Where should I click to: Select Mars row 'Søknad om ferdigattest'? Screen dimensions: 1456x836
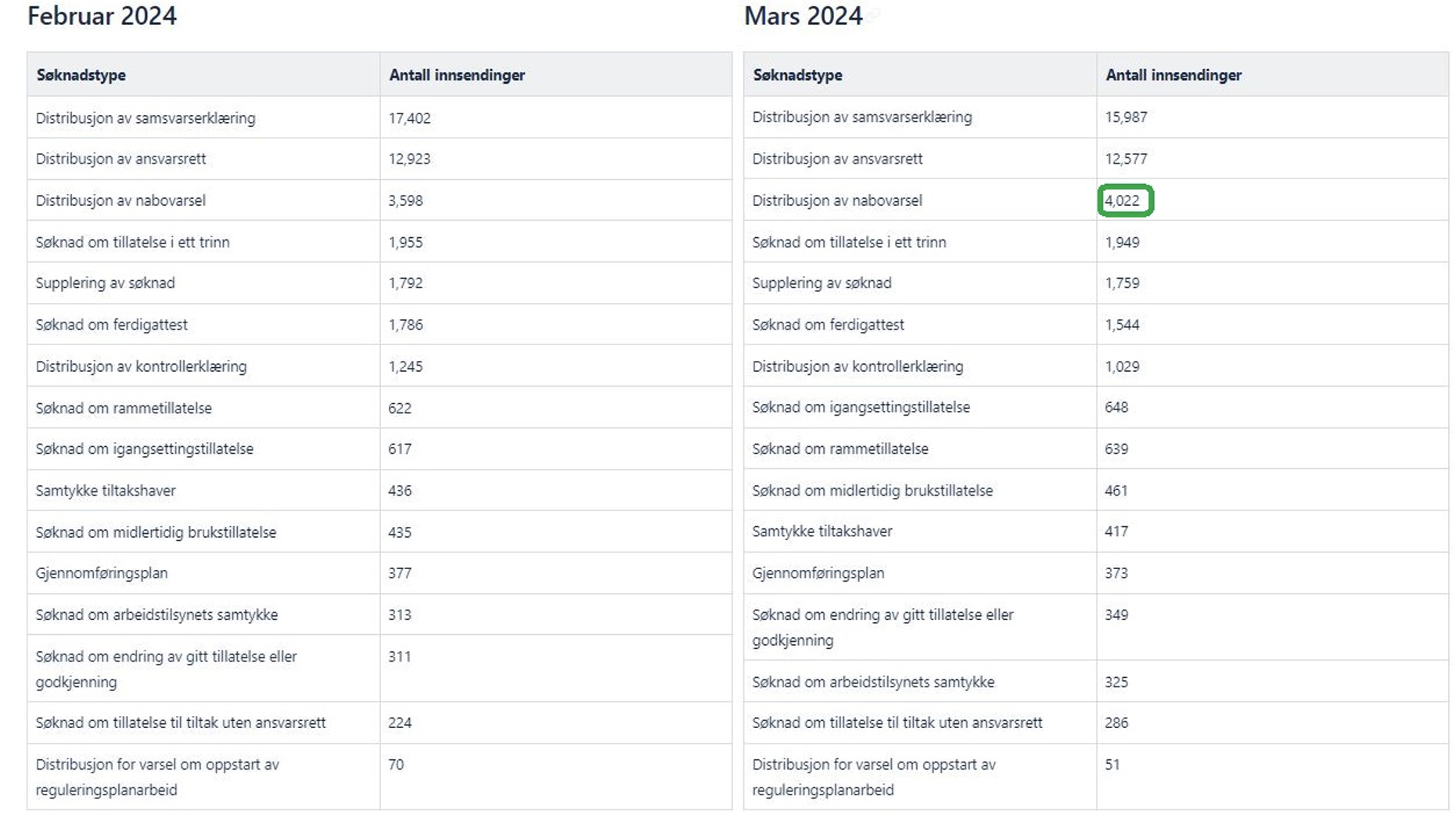tap(1096, 325)
